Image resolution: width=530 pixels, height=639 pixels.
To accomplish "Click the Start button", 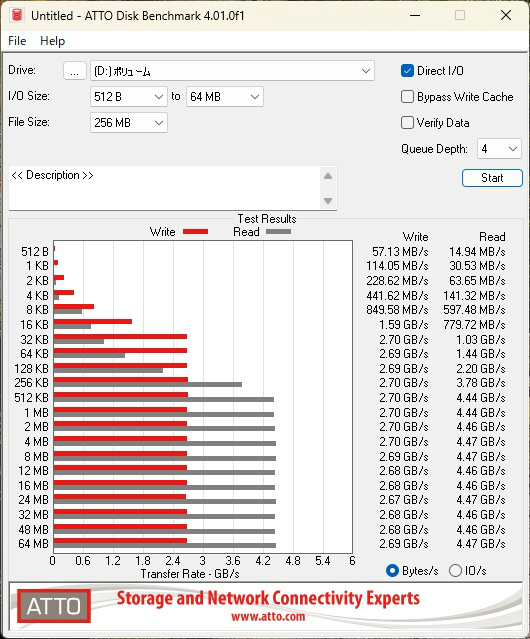I will click(x=492, y=178).
